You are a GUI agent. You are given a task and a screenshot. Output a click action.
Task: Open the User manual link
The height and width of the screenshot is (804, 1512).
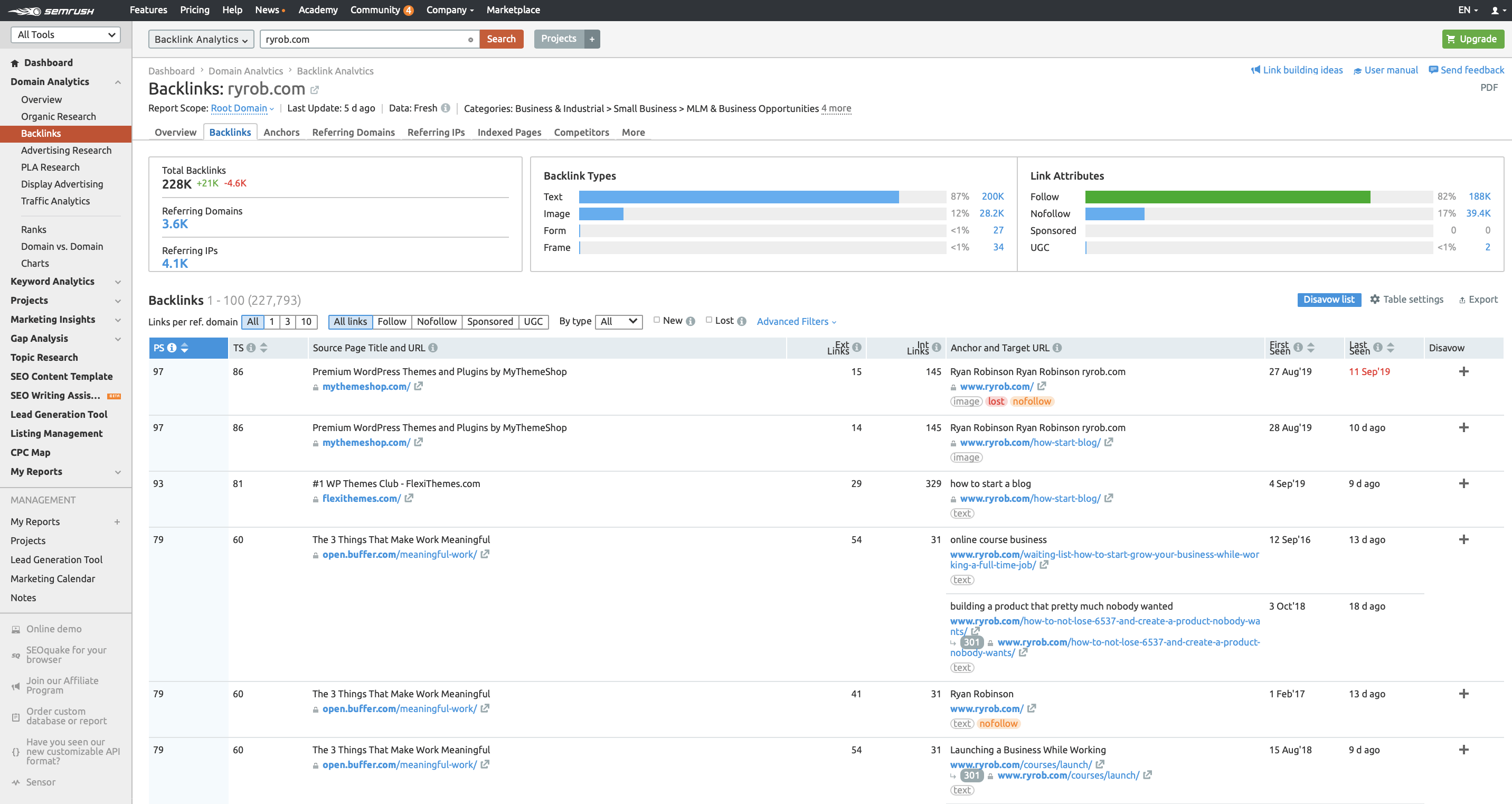coord(1385,70)
